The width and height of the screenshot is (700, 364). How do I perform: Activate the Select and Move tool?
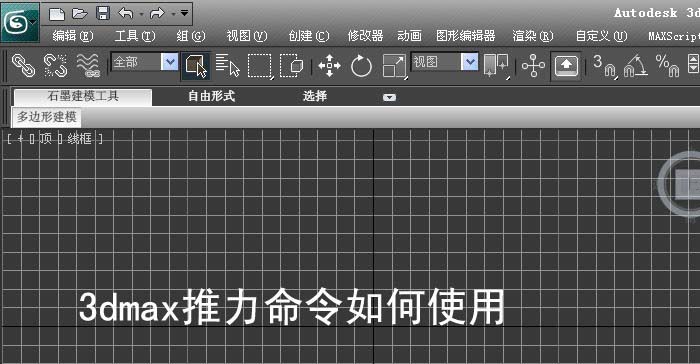(x=329, y=66)
